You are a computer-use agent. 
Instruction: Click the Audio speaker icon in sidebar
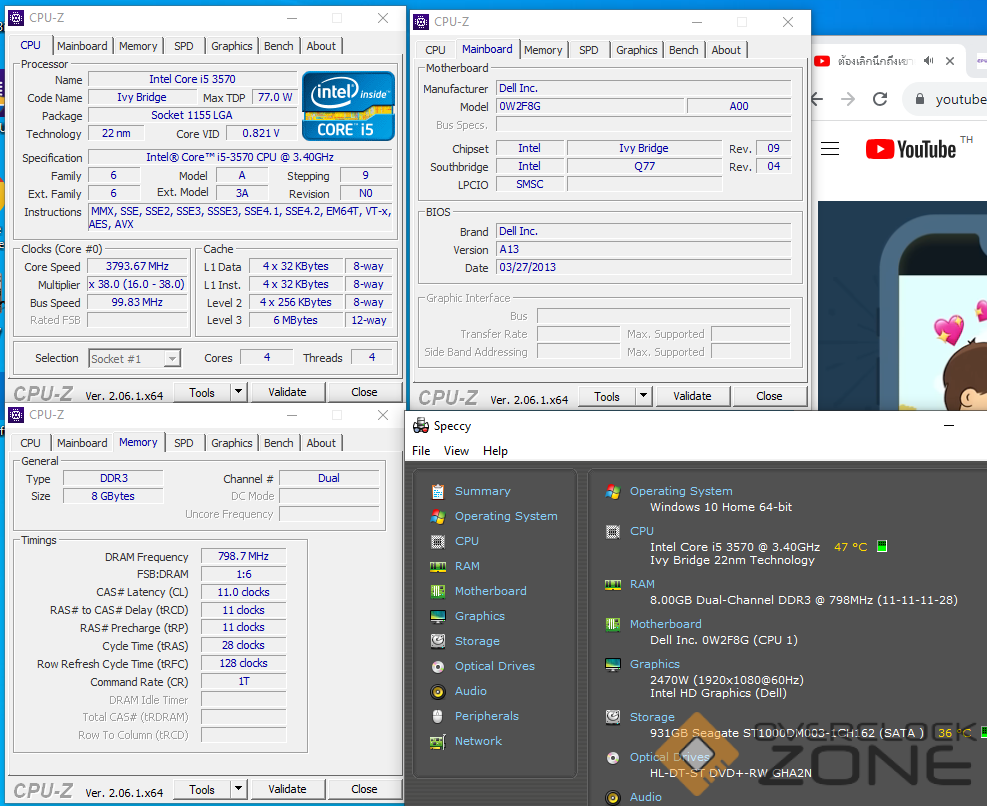pyautogui.click(x=437, y=691)
